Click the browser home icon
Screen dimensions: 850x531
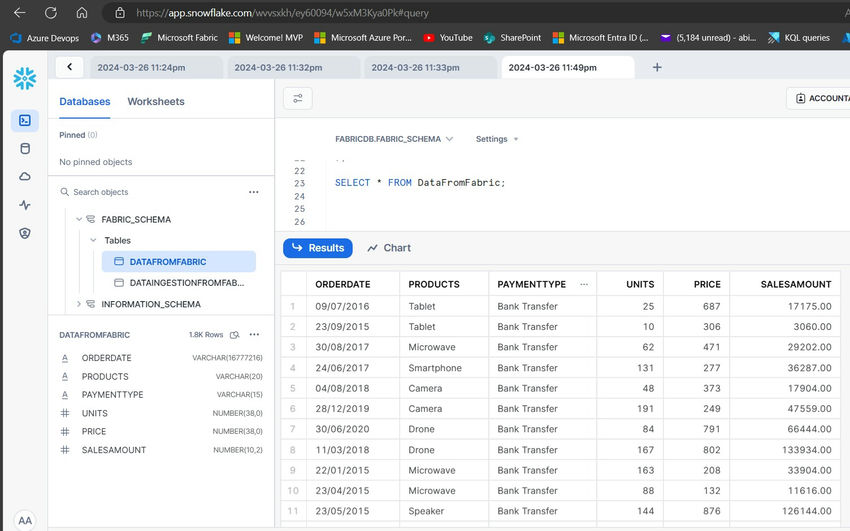click(82, 13)
